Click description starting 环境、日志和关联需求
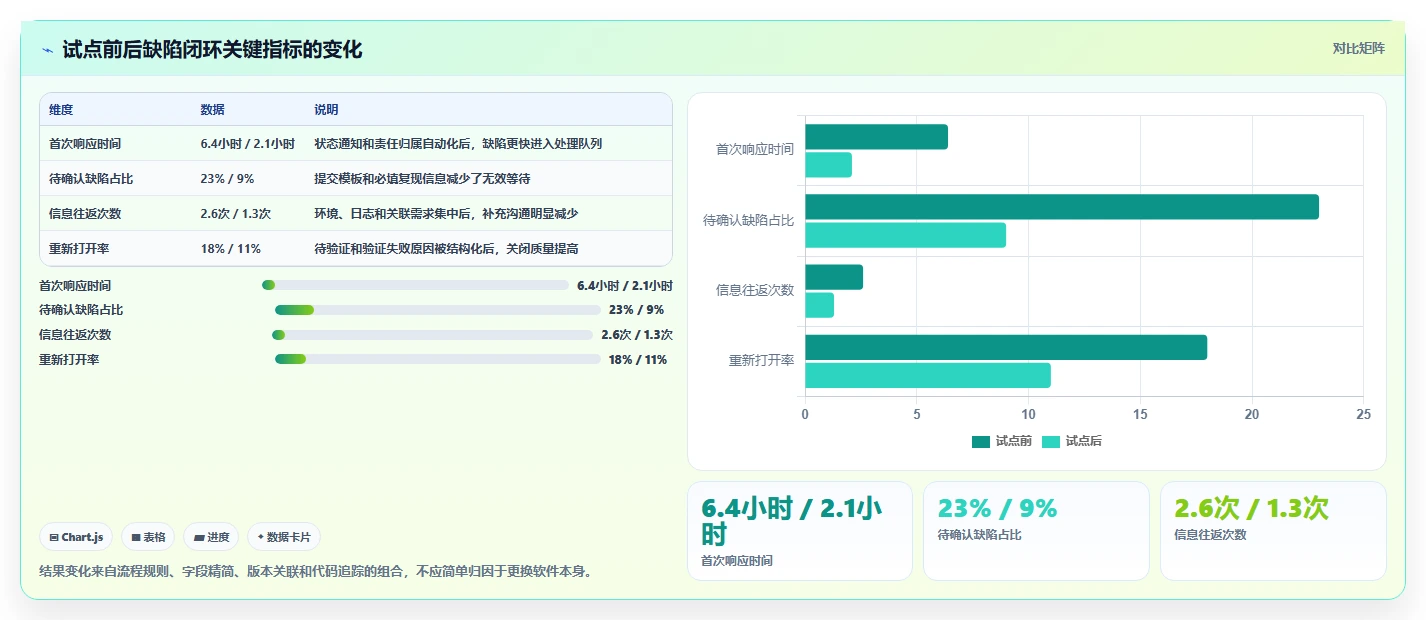1426x620 pixels. coord(446,214)
